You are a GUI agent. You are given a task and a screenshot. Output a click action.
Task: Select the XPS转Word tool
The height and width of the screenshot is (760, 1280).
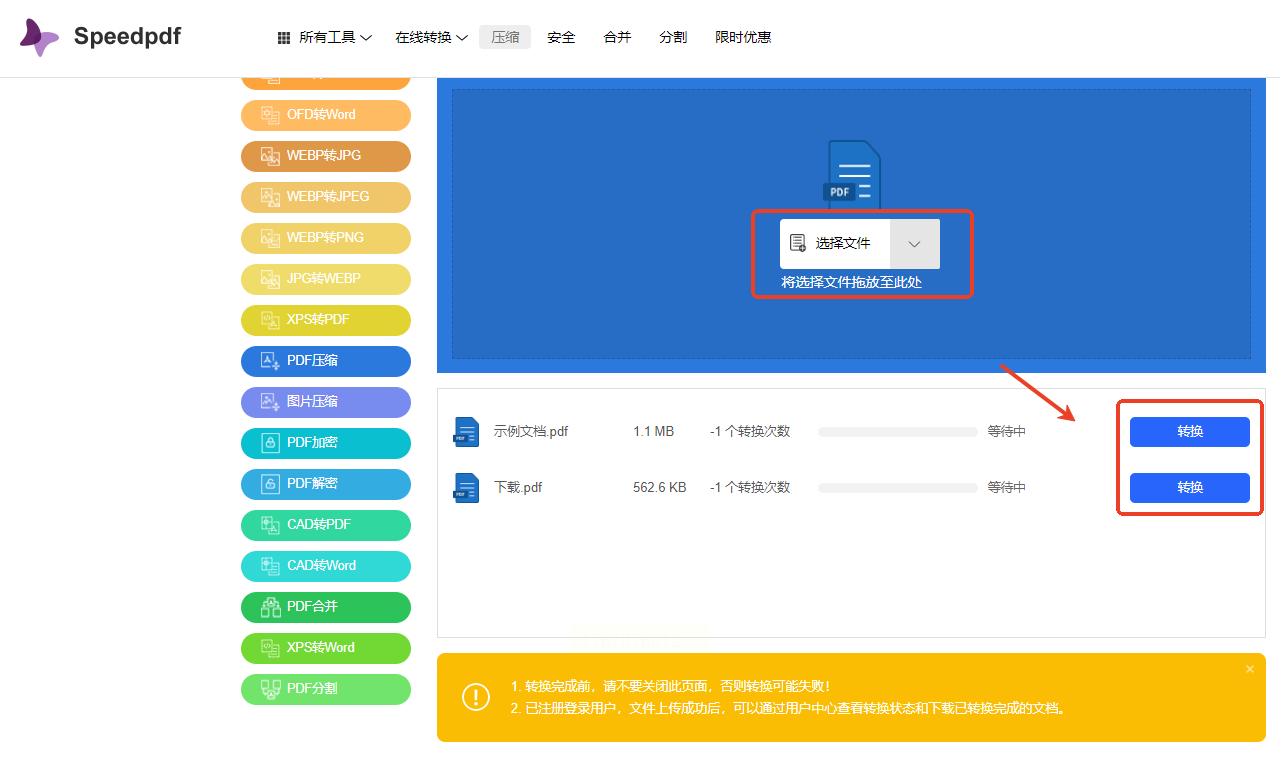[x=326, y=648]
